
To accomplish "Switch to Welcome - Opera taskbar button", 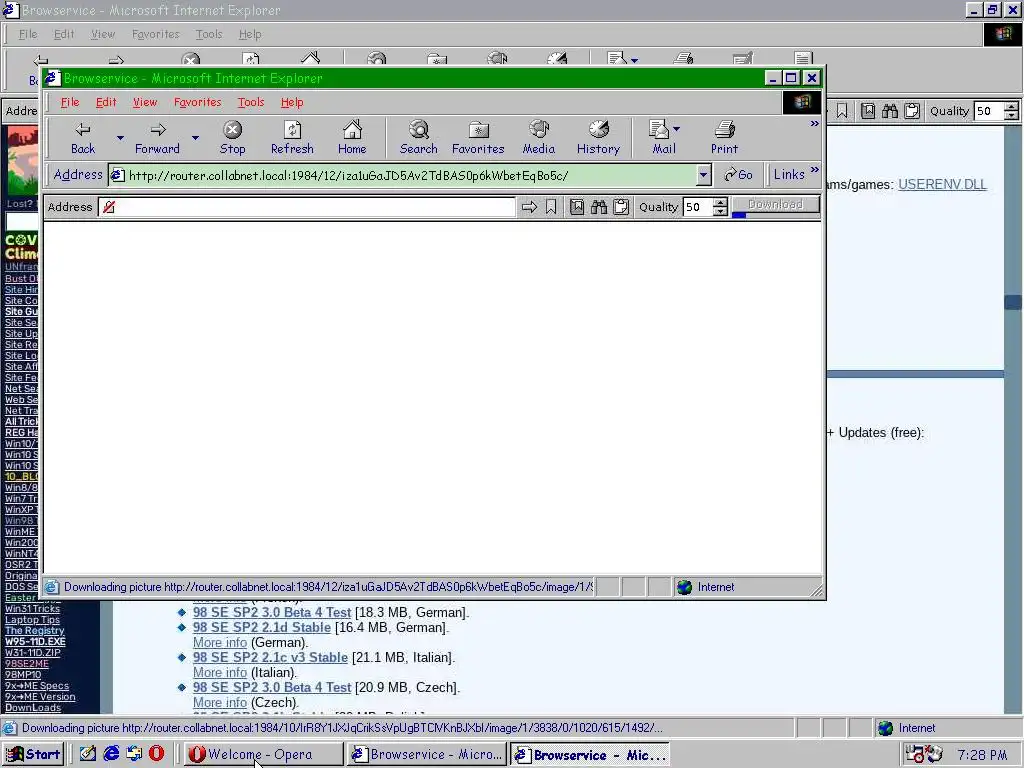I will [263, 754].
